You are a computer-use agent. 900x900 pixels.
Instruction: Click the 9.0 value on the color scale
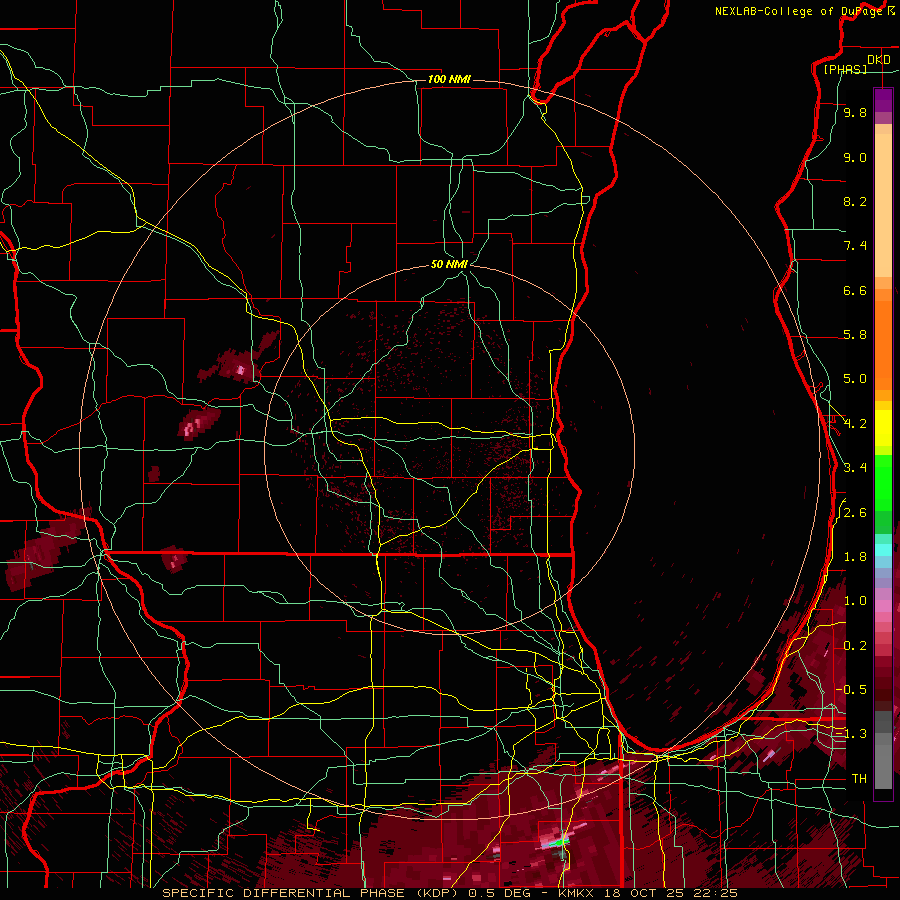tap(855, 158)
